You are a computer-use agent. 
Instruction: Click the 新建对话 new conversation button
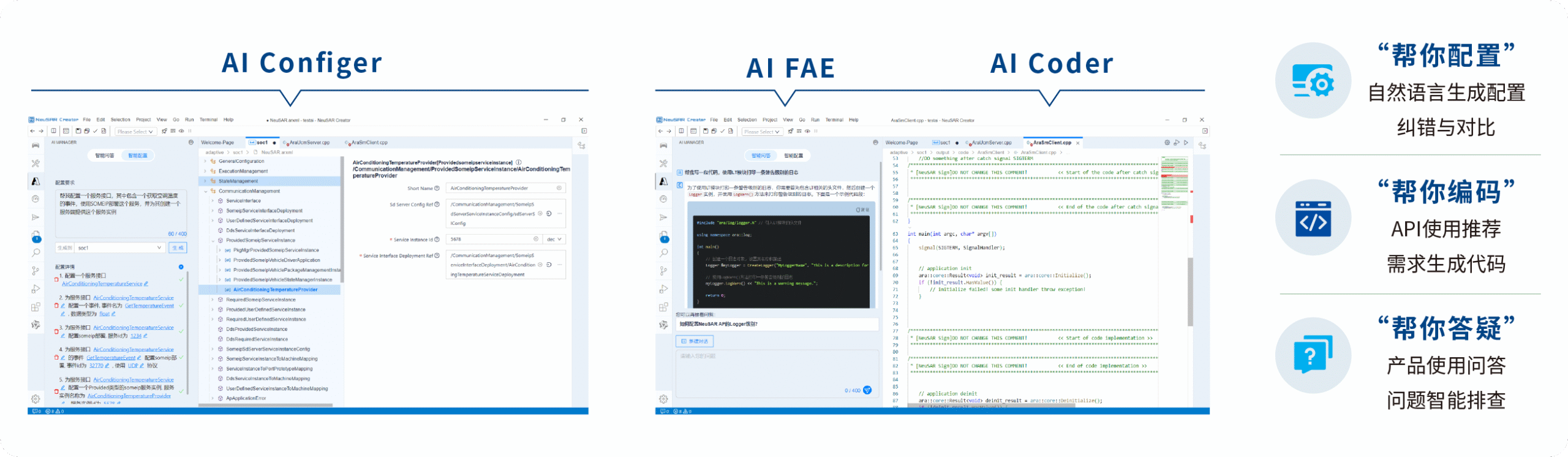point(695,341)
